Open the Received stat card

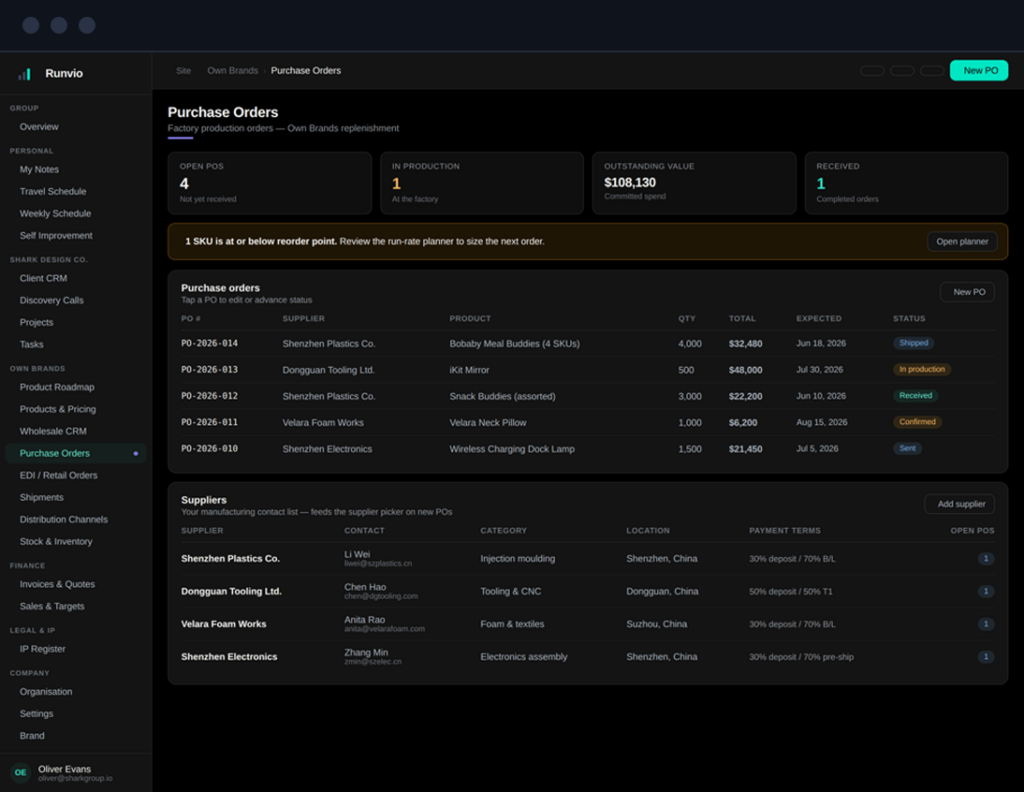(x=906, y=183)
